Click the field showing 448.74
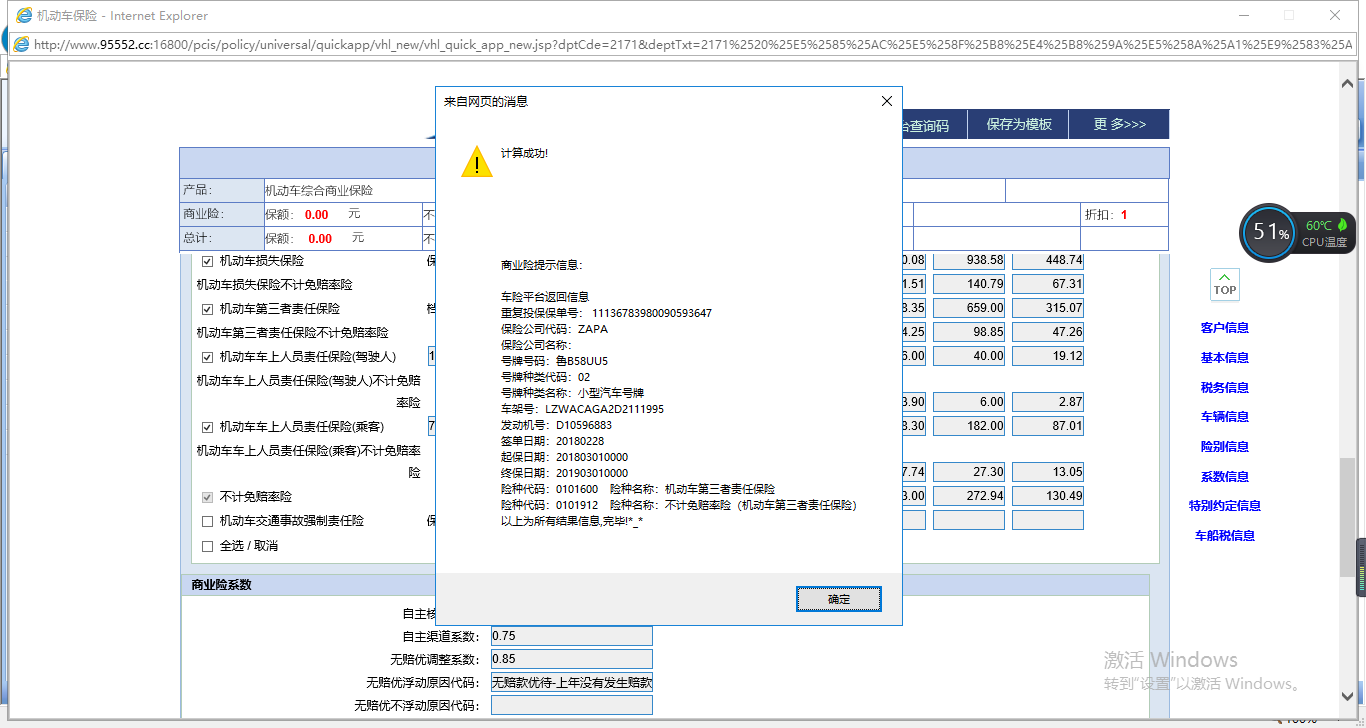 tap(1048, 260)
